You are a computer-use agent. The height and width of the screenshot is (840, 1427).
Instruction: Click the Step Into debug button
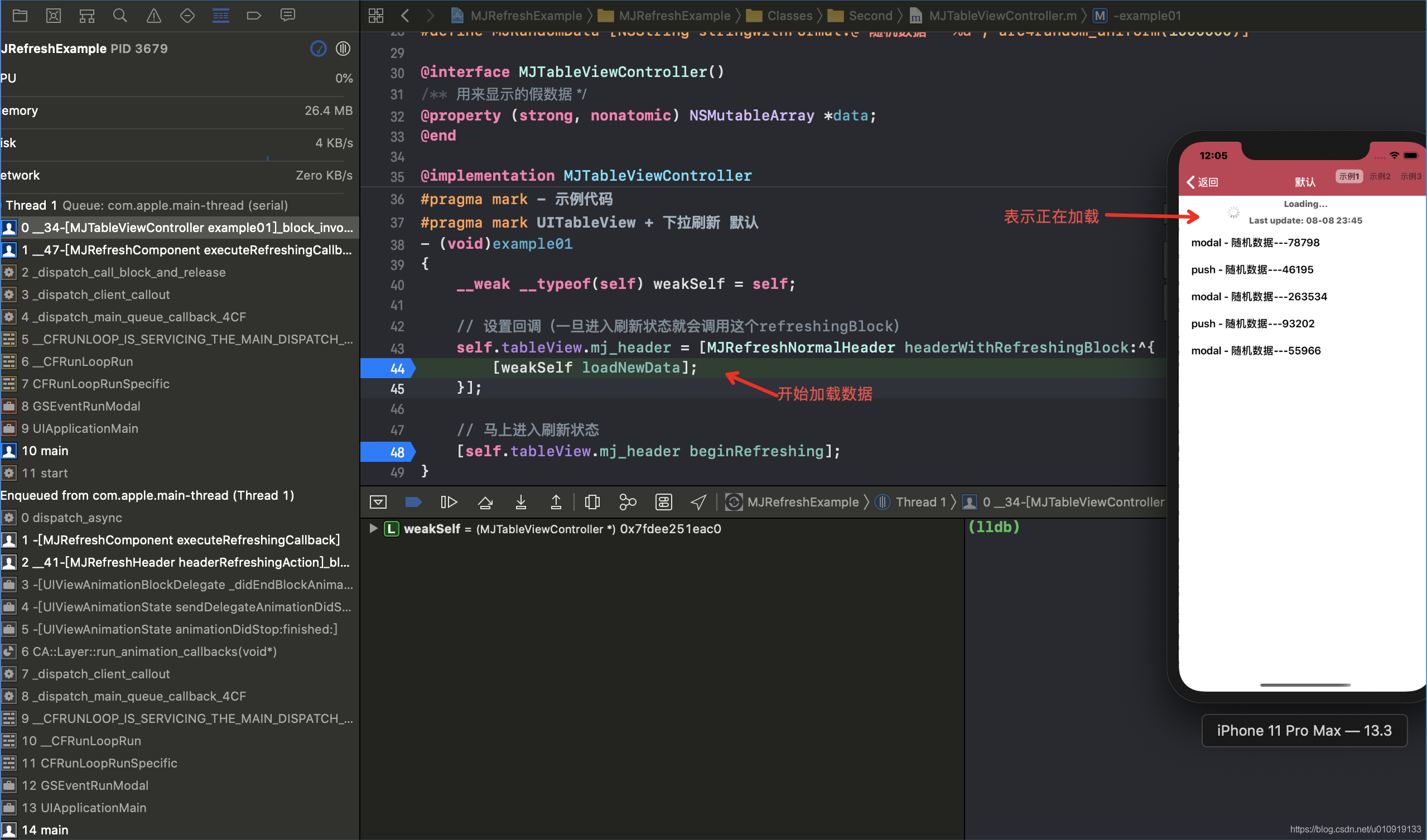click(521, 502)
